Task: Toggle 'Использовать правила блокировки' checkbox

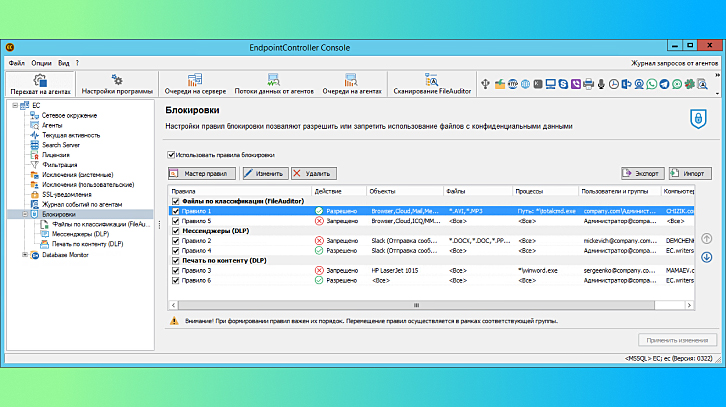Action: 171,155
